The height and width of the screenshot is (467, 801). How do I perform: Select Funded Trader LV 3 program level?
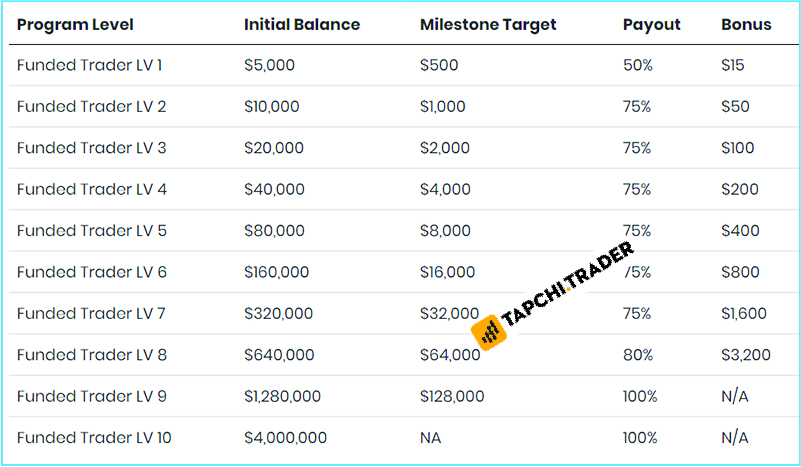[x=91, y=148]
